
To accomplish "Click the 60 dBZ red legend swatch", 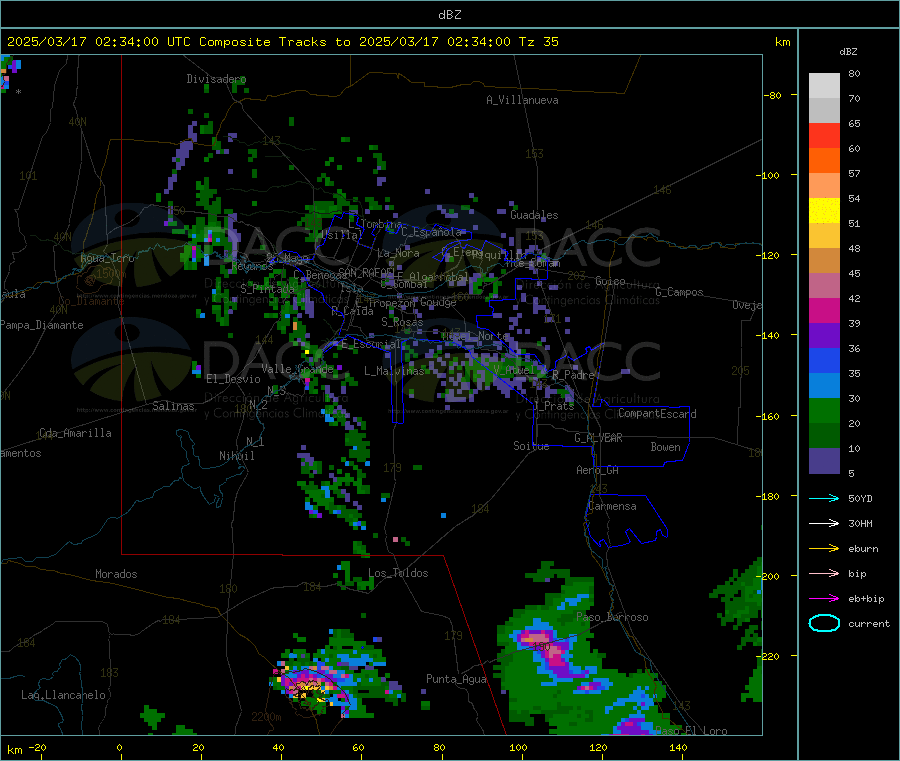I will [824, 135].
